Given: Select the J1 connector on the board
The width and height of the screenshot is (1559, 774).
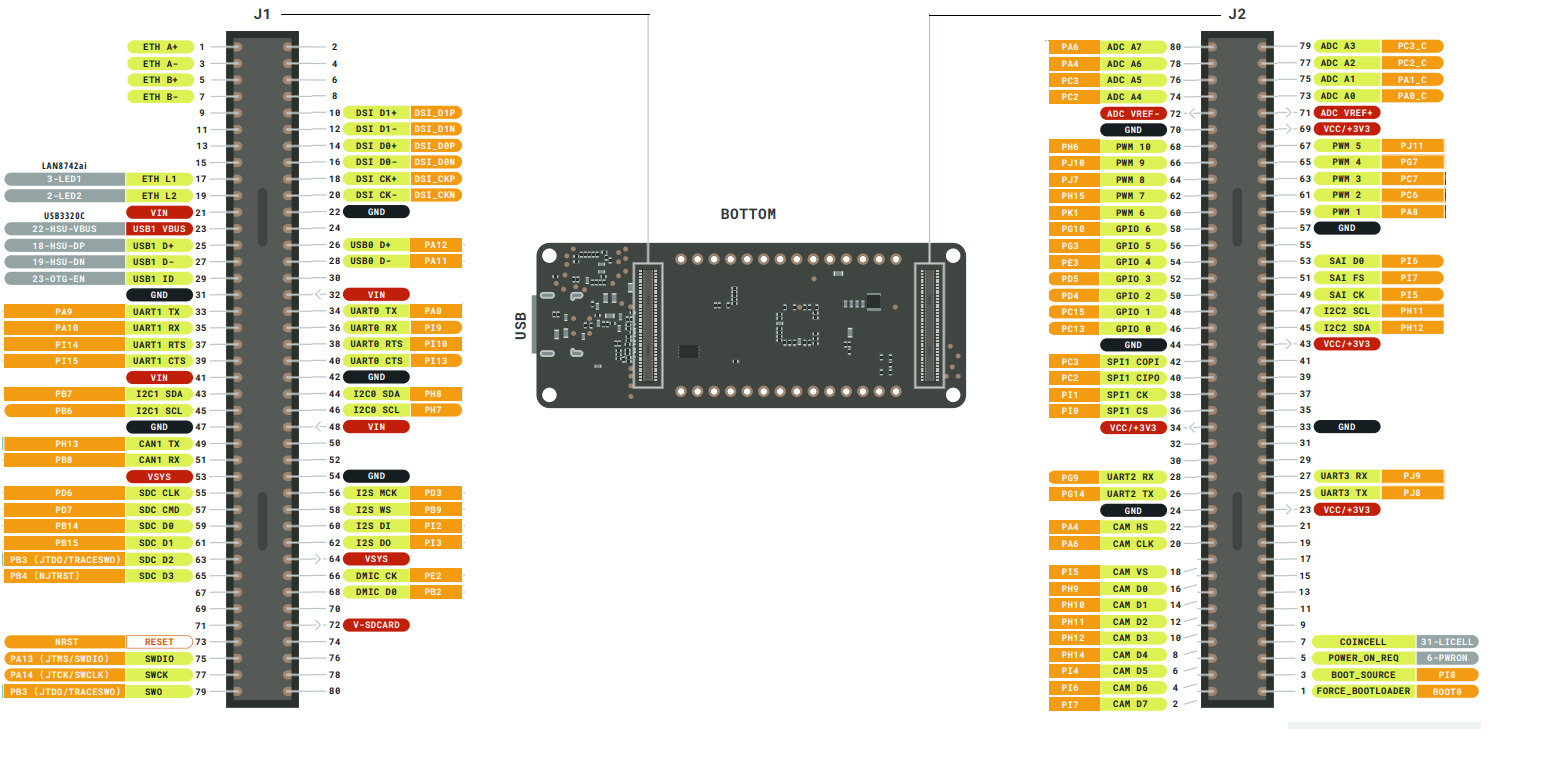Looking at the screenshot, I should (647, 325).
